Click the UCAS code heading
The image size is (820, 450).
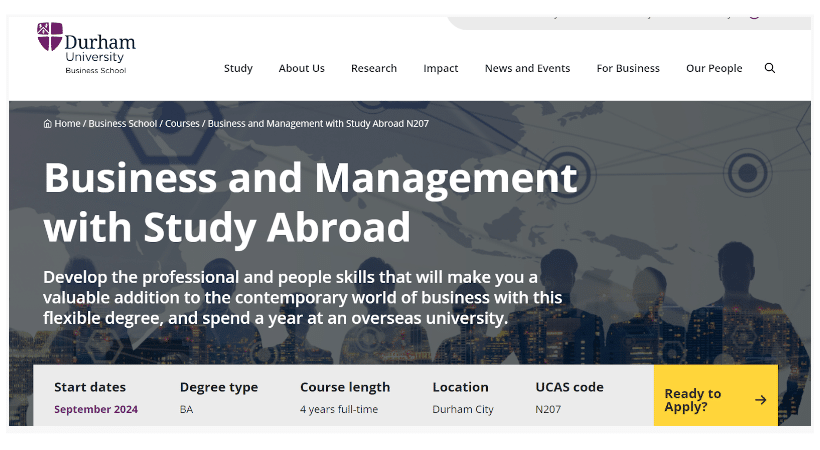(x=569, y=387)
